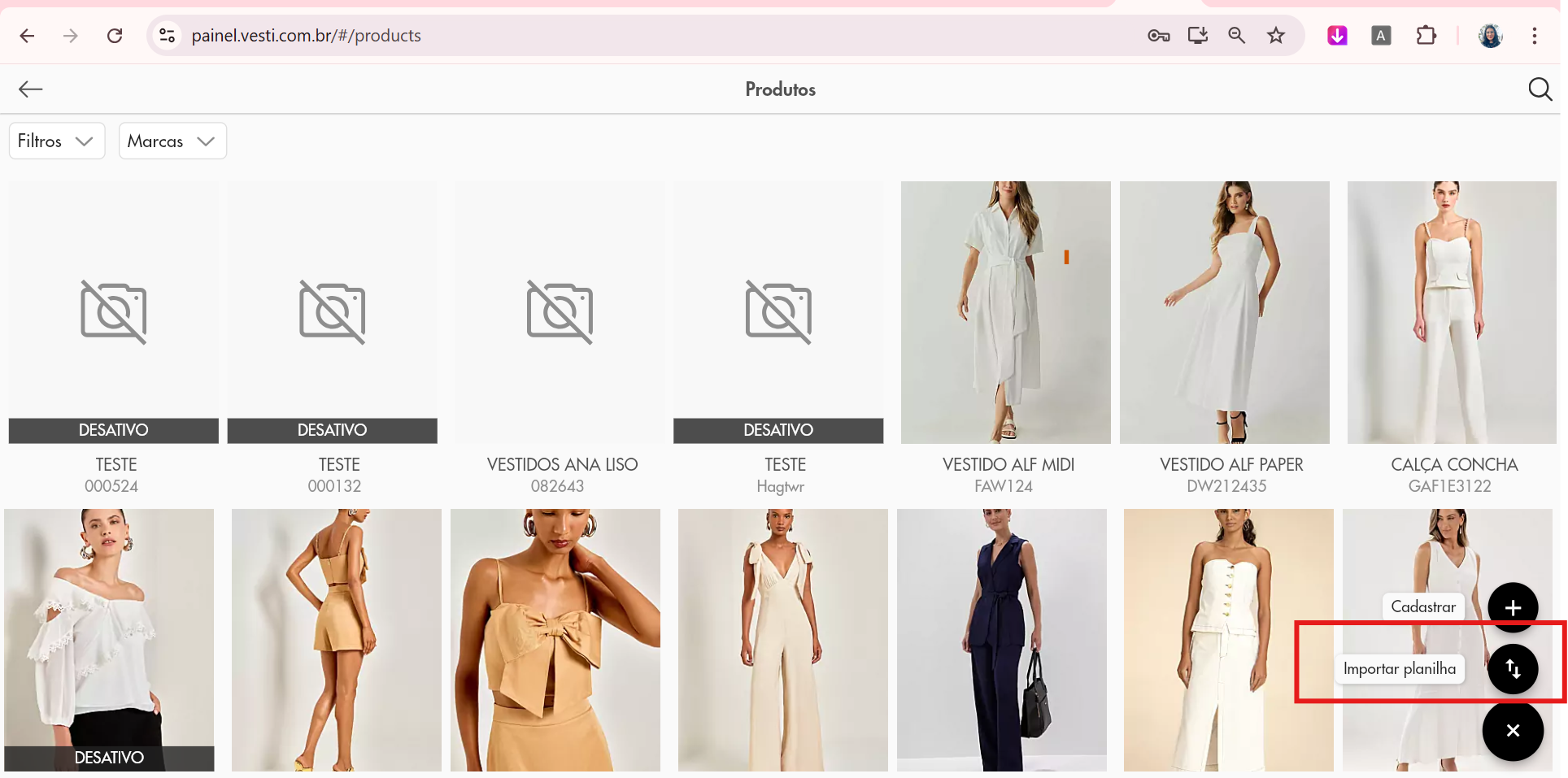Open product search magnifier
Image resolution: width=1568 pixels, height=778 pixels.
pyautogui.click(x=1540, y=89)
